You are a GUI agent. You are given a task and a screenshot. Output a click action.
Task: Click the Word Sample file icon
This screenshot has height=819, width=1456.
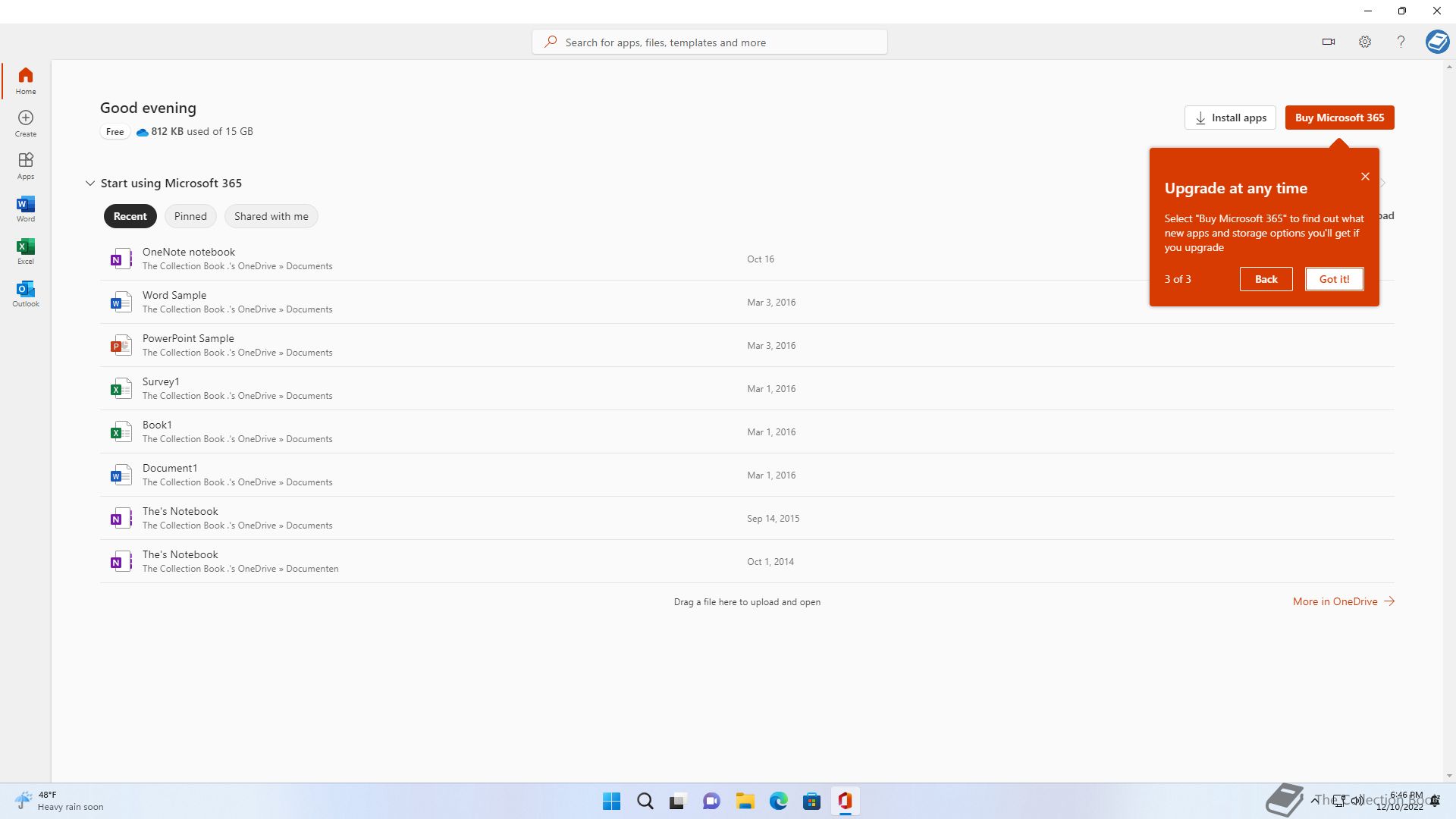[x=120, y=302]
